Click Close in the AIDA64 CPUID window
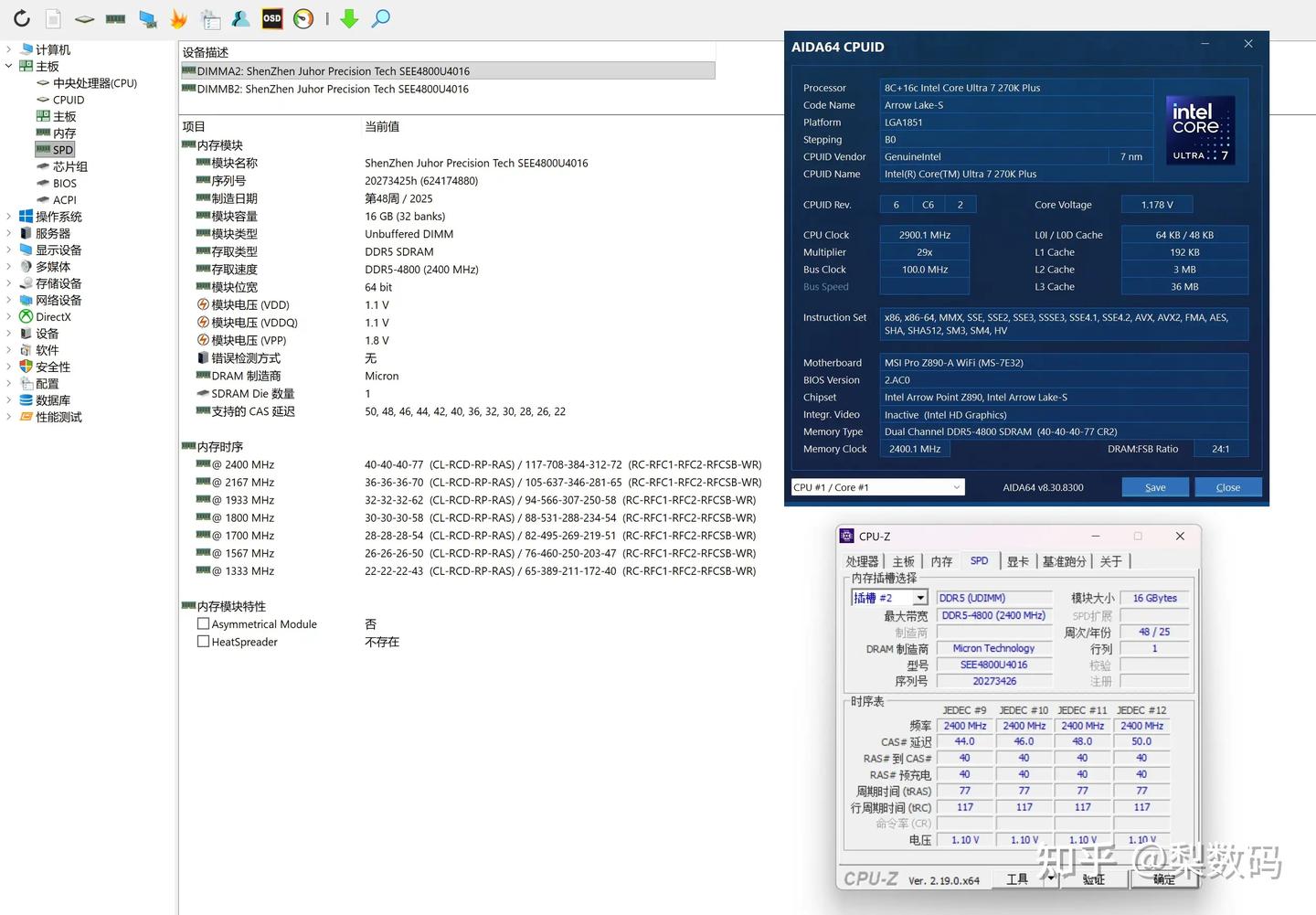Screen dimensions: 1316x915 click(x=1228, y=487)
